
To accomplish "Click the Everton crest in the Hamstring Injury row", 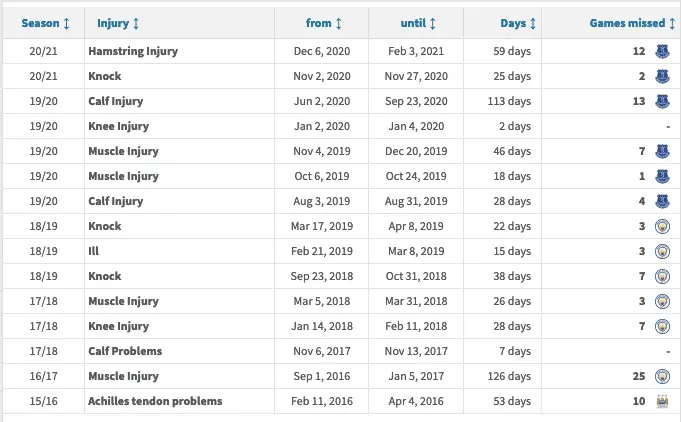I will coord(661,51).
